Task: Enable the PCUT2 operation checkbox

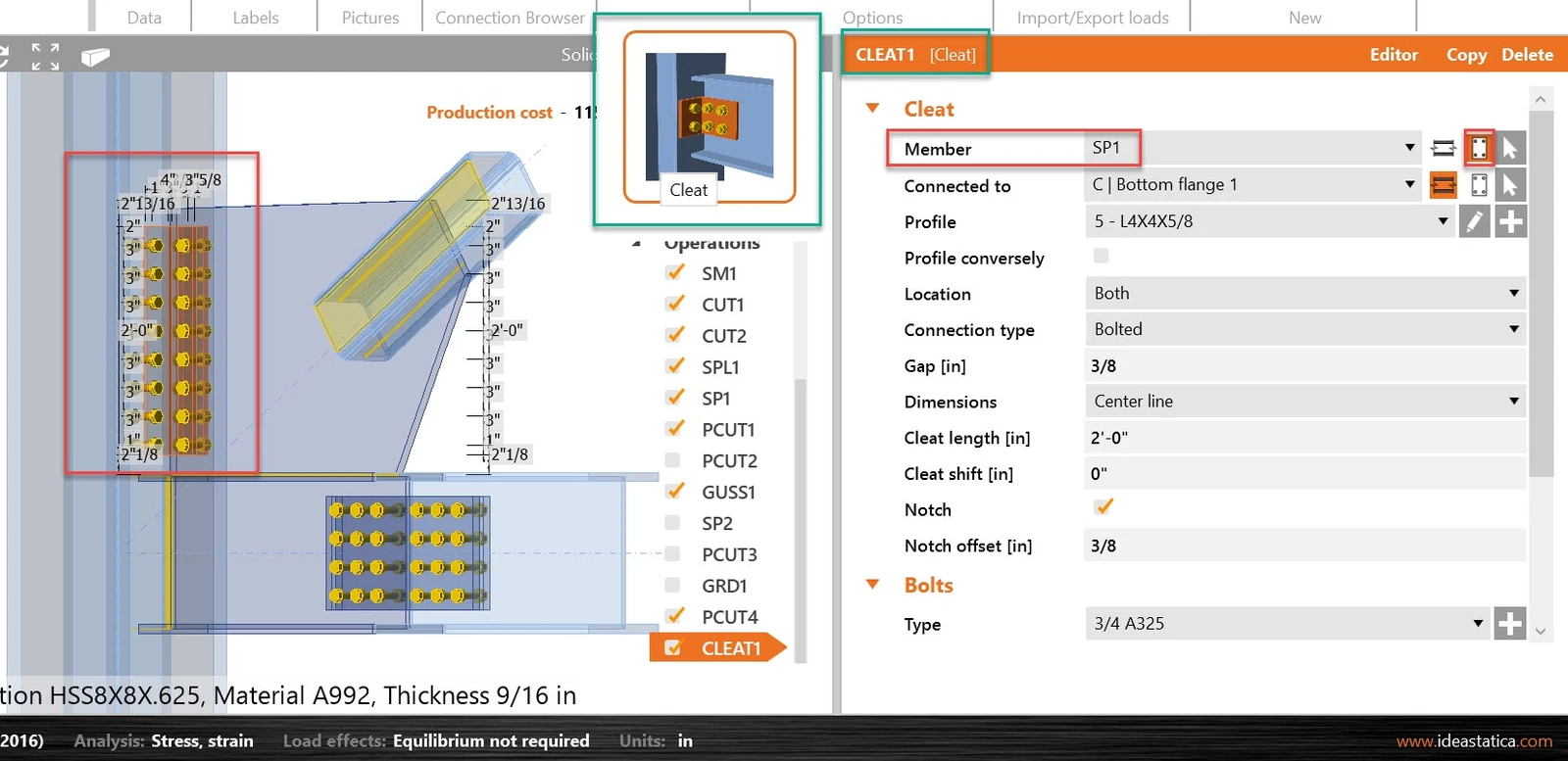Action: pos(673,460)
